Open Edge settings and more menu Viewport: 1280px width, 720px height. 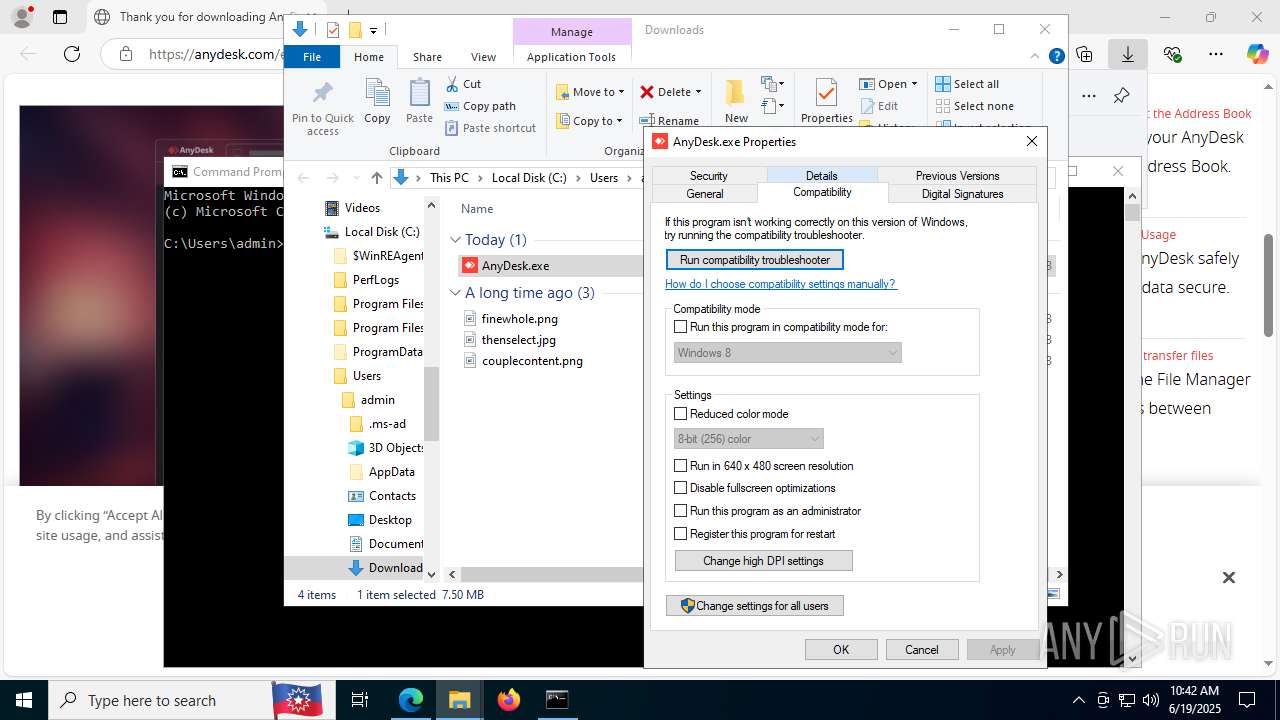(x=1215, y=54)
